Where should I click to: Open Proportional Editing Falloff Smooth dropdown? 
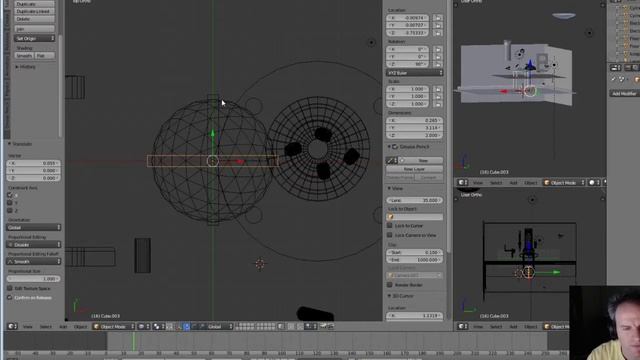click(x=34, y=262)
